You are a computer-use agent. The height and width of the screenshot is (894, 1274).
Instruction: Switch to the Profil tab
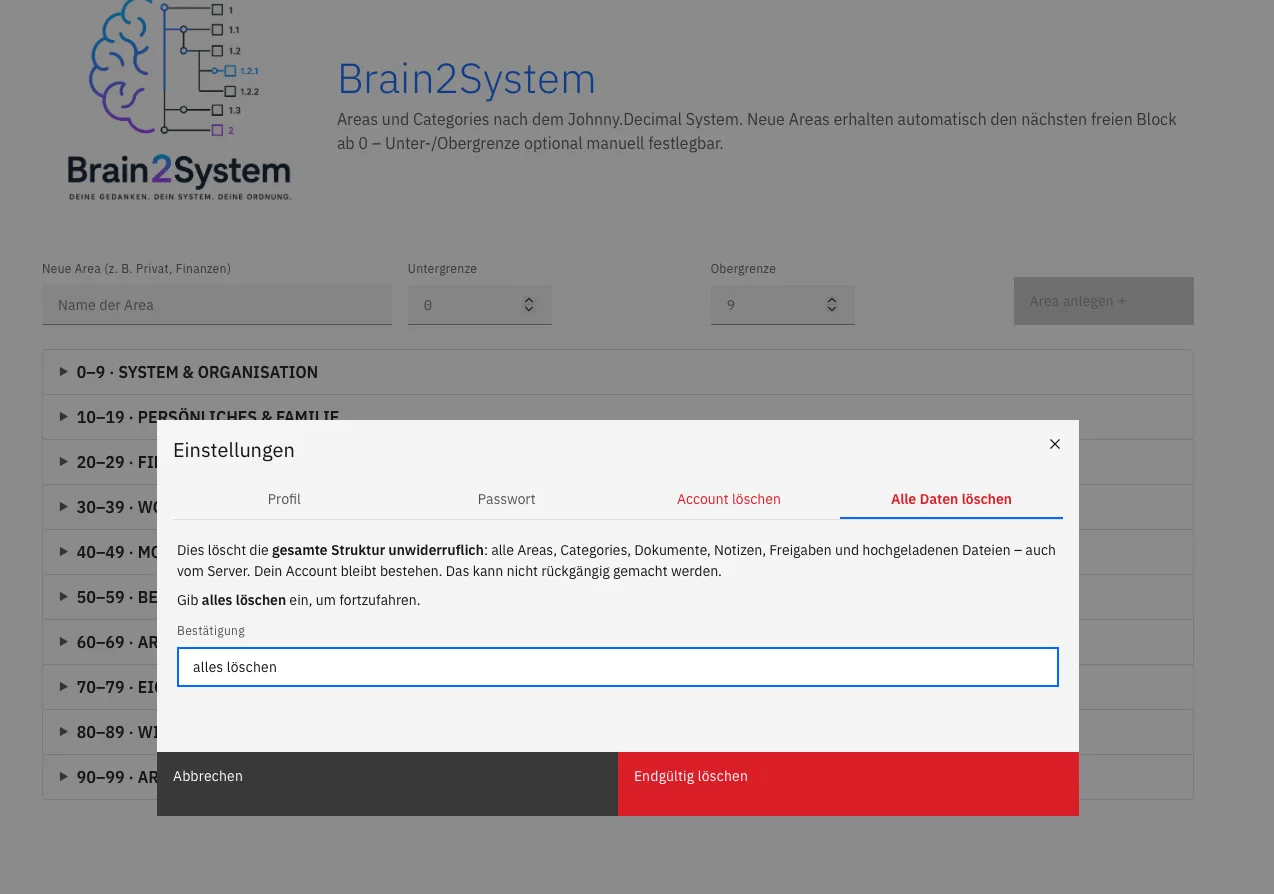[x=284, y=499]
